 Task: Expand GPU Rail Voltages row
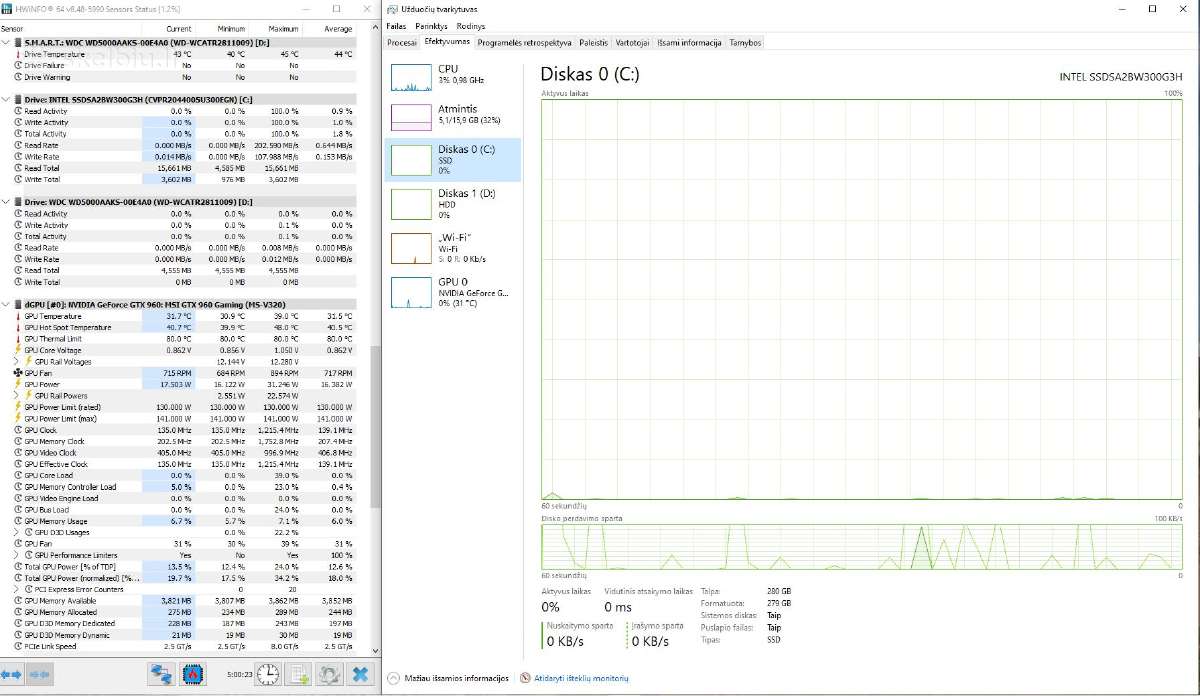[17, 361]
